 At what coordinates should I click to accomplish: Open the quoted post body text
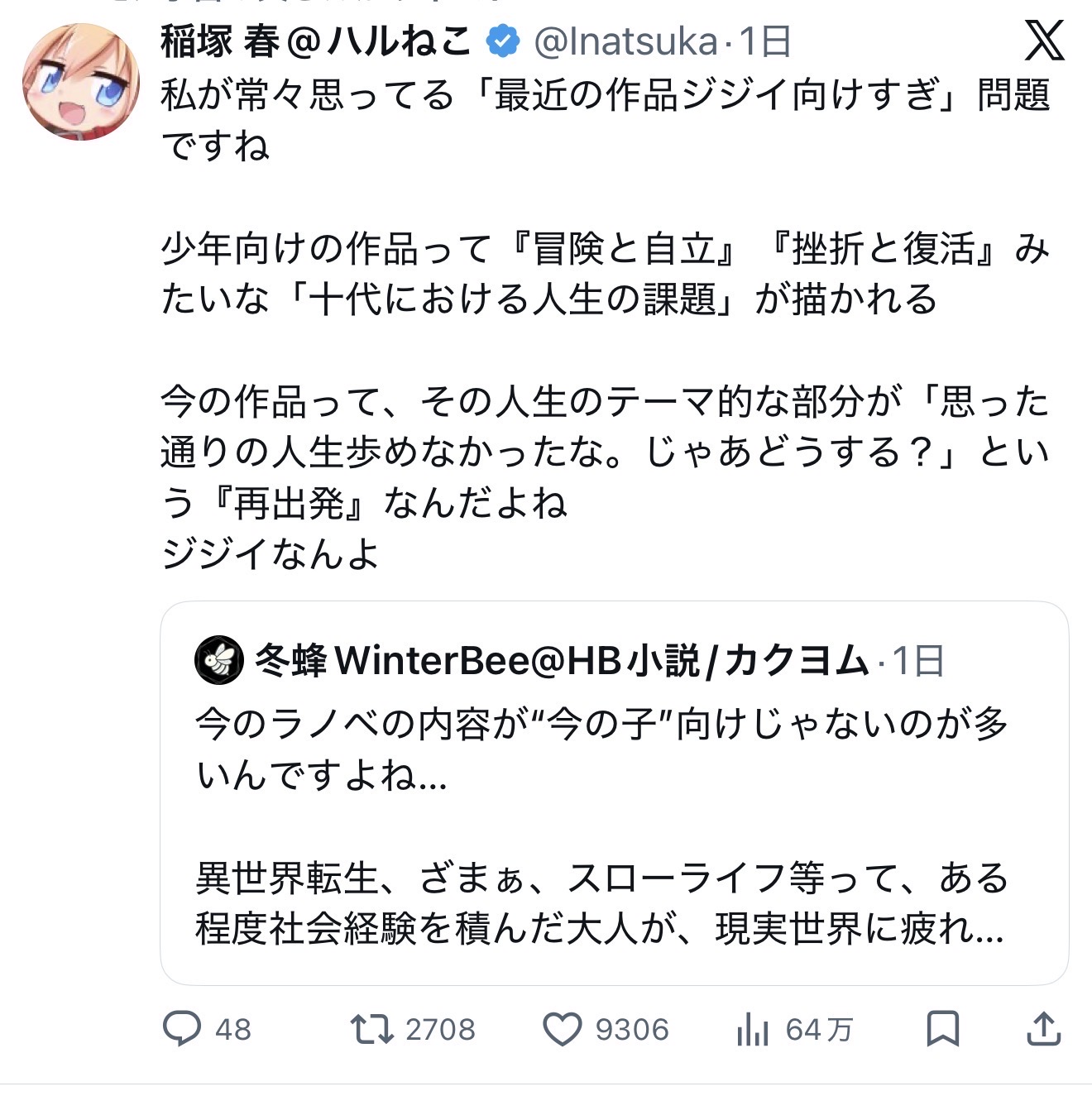pyautogui.click(x=601, y=827)
